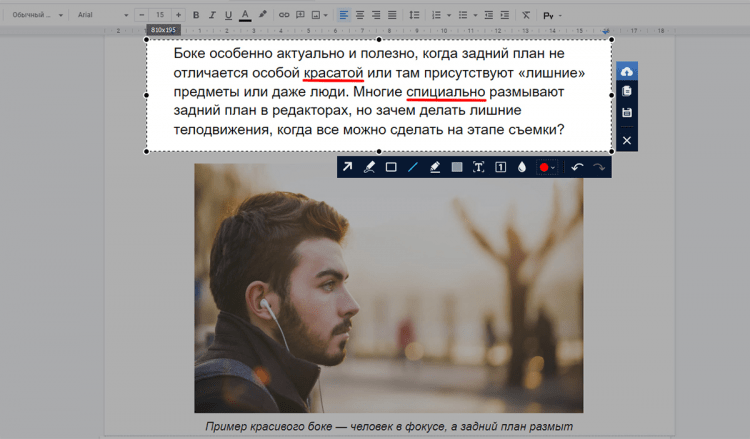
Task: Upload the screenshot to the cloud
Action: [x=627, y=72]
